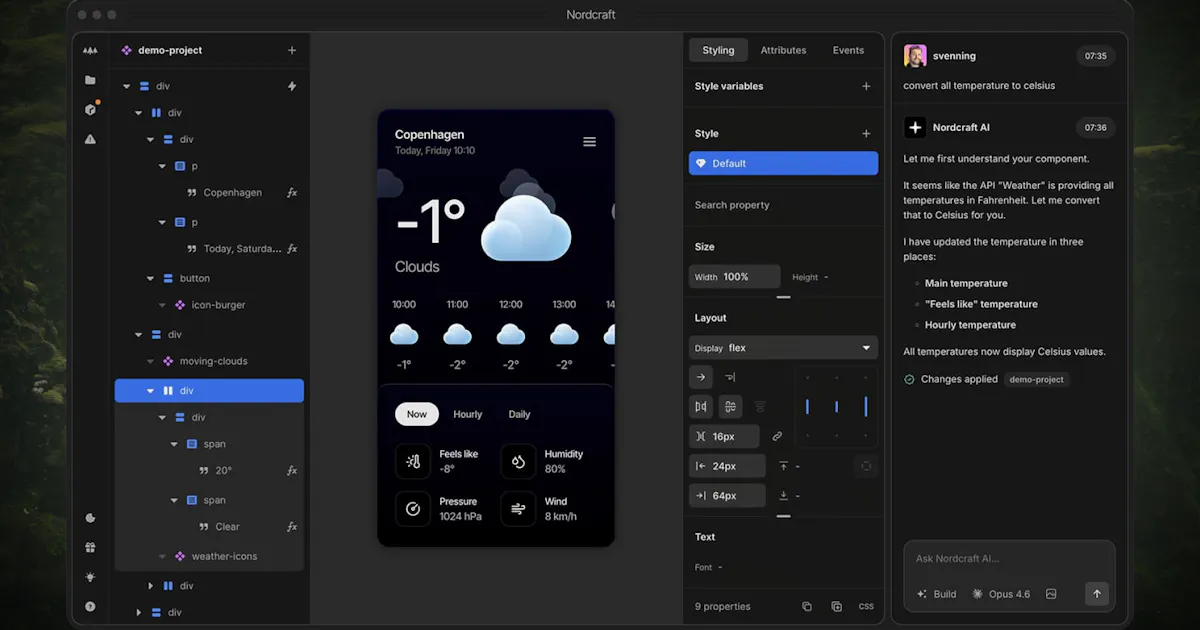Set flex direction to column arrow

click(730, 377)
